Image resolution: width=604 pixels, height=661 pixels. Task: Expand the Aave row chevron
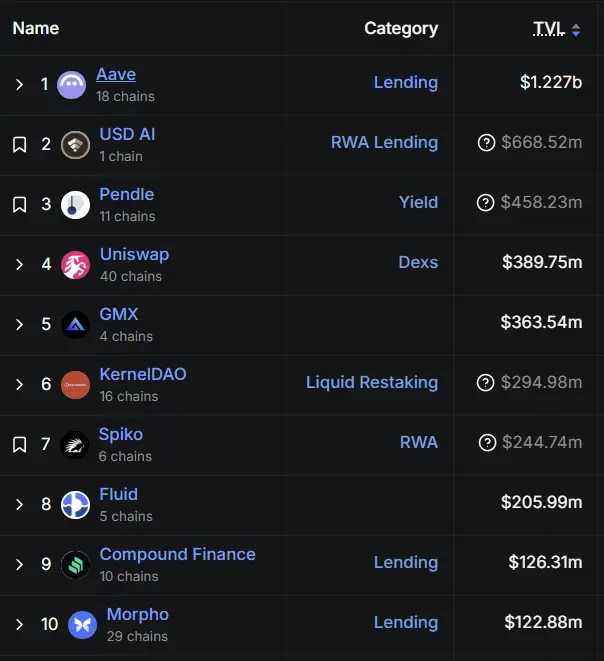click(19, 85)
